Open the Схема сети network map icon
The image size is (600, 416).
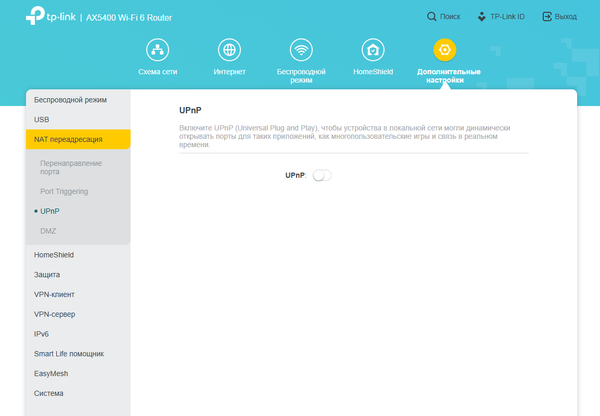click(157, 50)
